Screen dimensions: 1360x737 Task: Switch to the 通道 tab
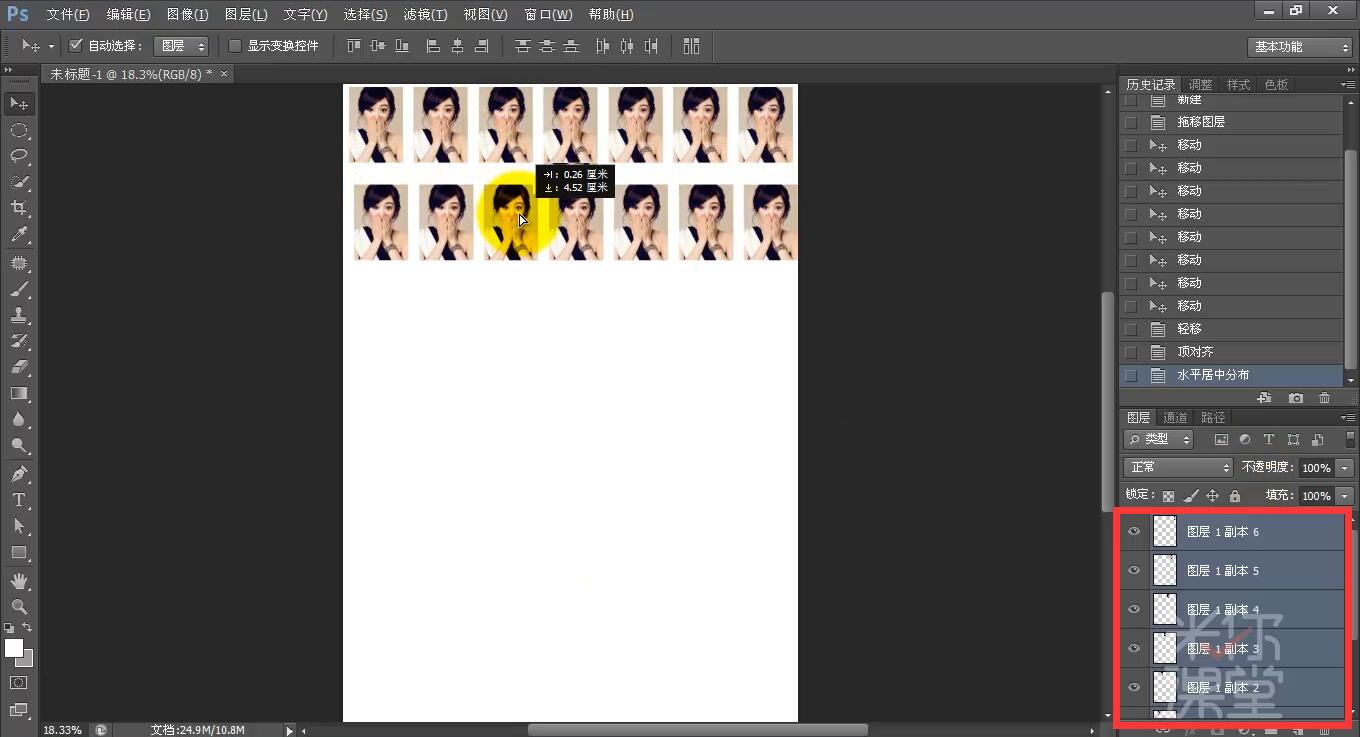[1175, 418]
